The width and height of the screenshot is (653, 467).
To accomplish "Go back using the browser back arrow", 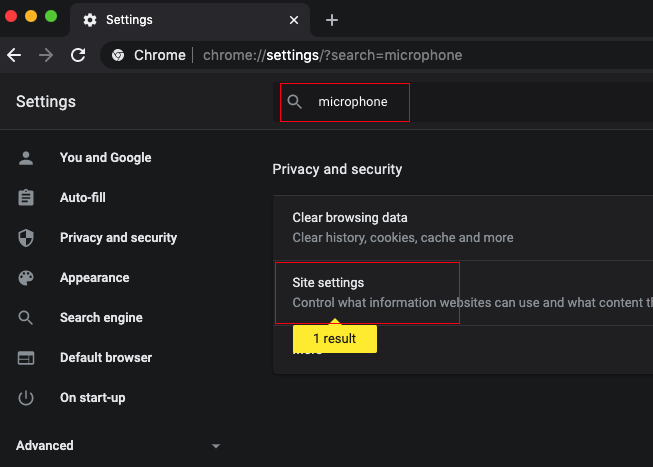I will pos(14,55).
